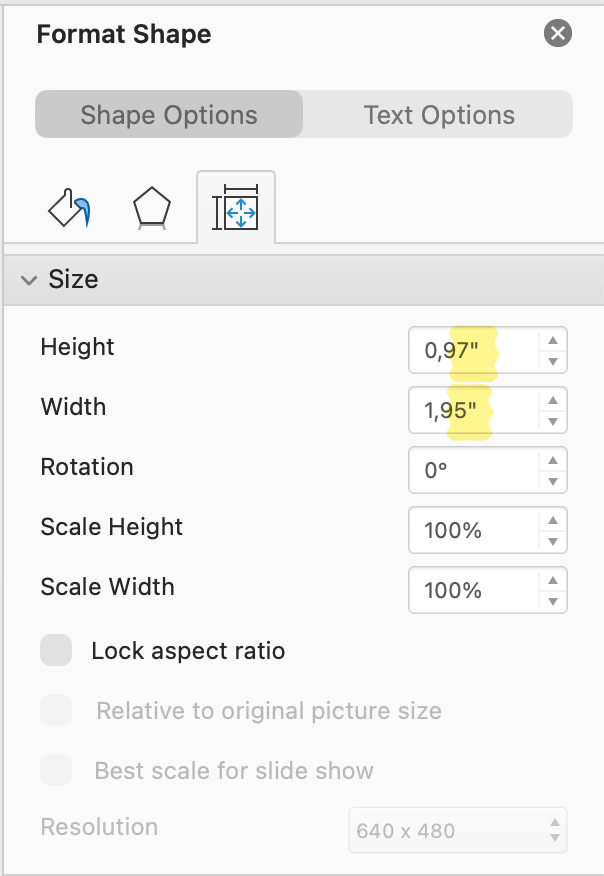Decrease Width with the down arrow
604x876 pixels.
coord(553,421)
